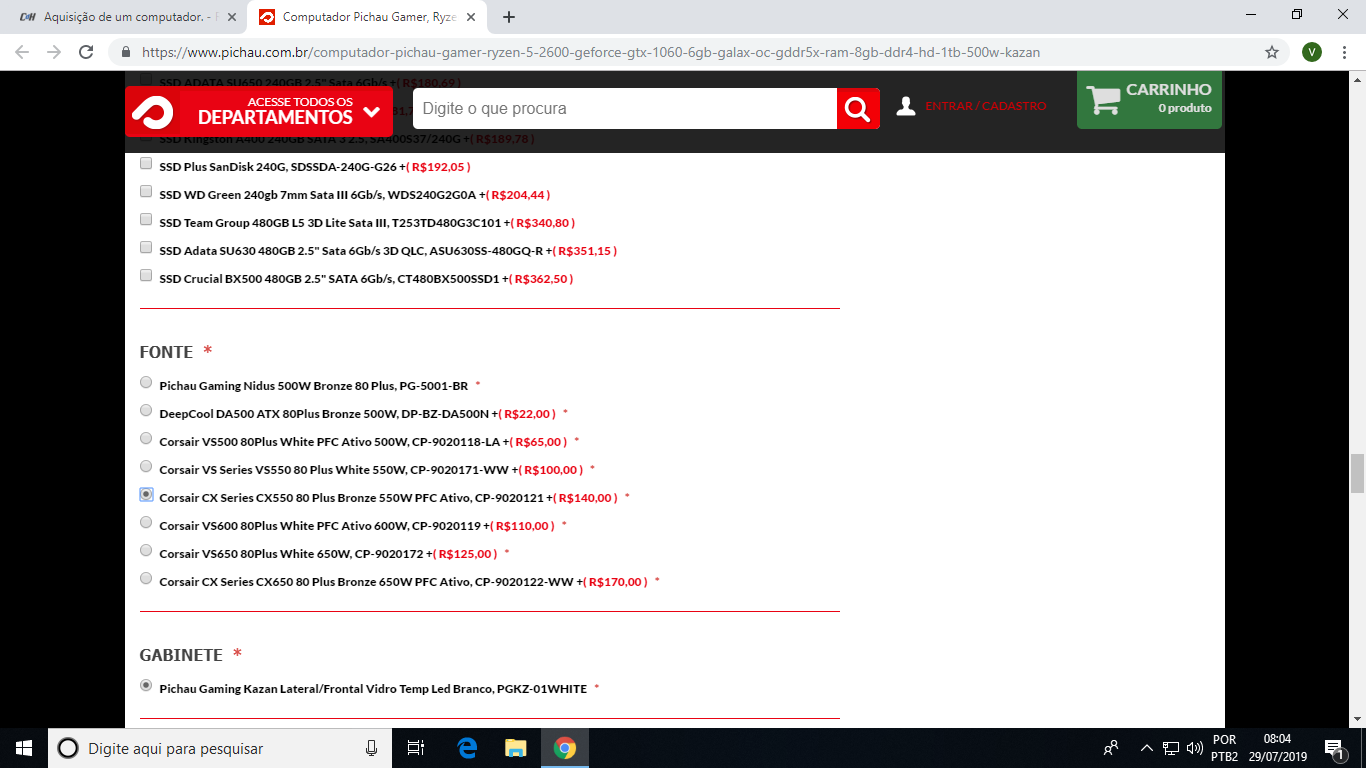This screenshot has width=1366, height=768.
Task: Launch Microsoft Edge from taskbar
Action: (467, 748)
